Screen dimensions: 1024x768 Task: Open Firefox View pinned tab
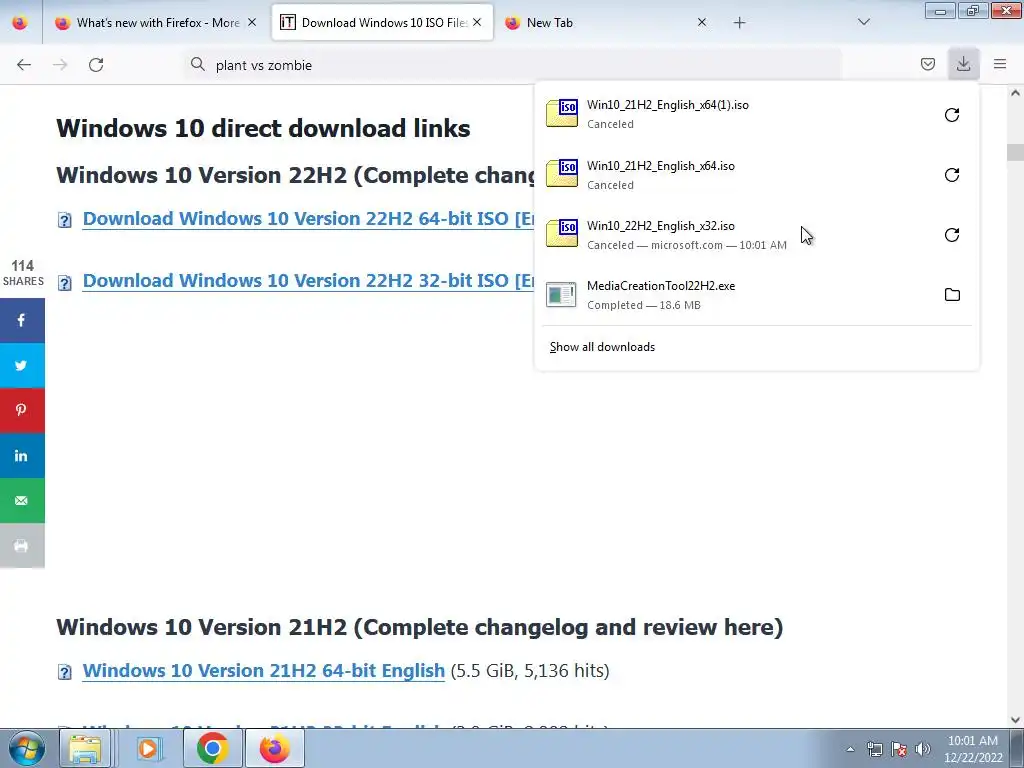20,23
